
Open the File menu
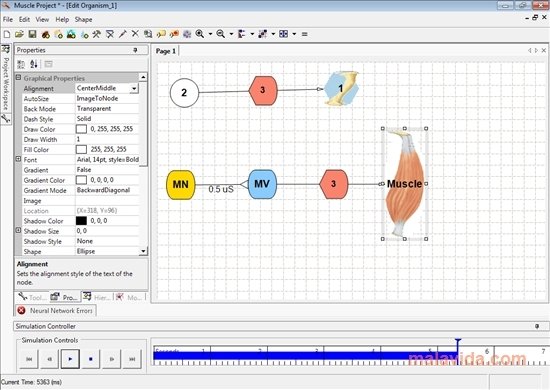pos(8,19)
